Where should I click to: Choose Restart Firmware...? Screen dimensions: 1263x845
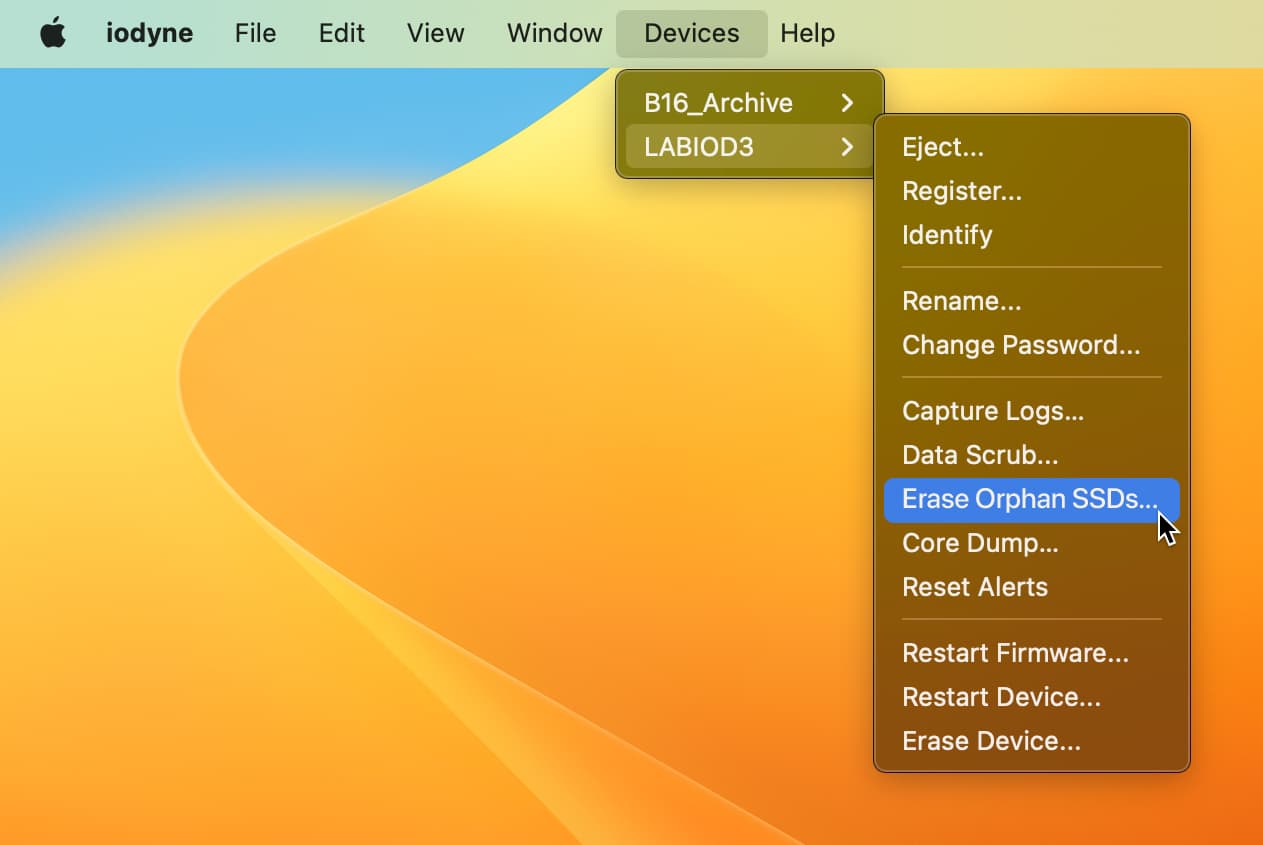(1032, 653)
